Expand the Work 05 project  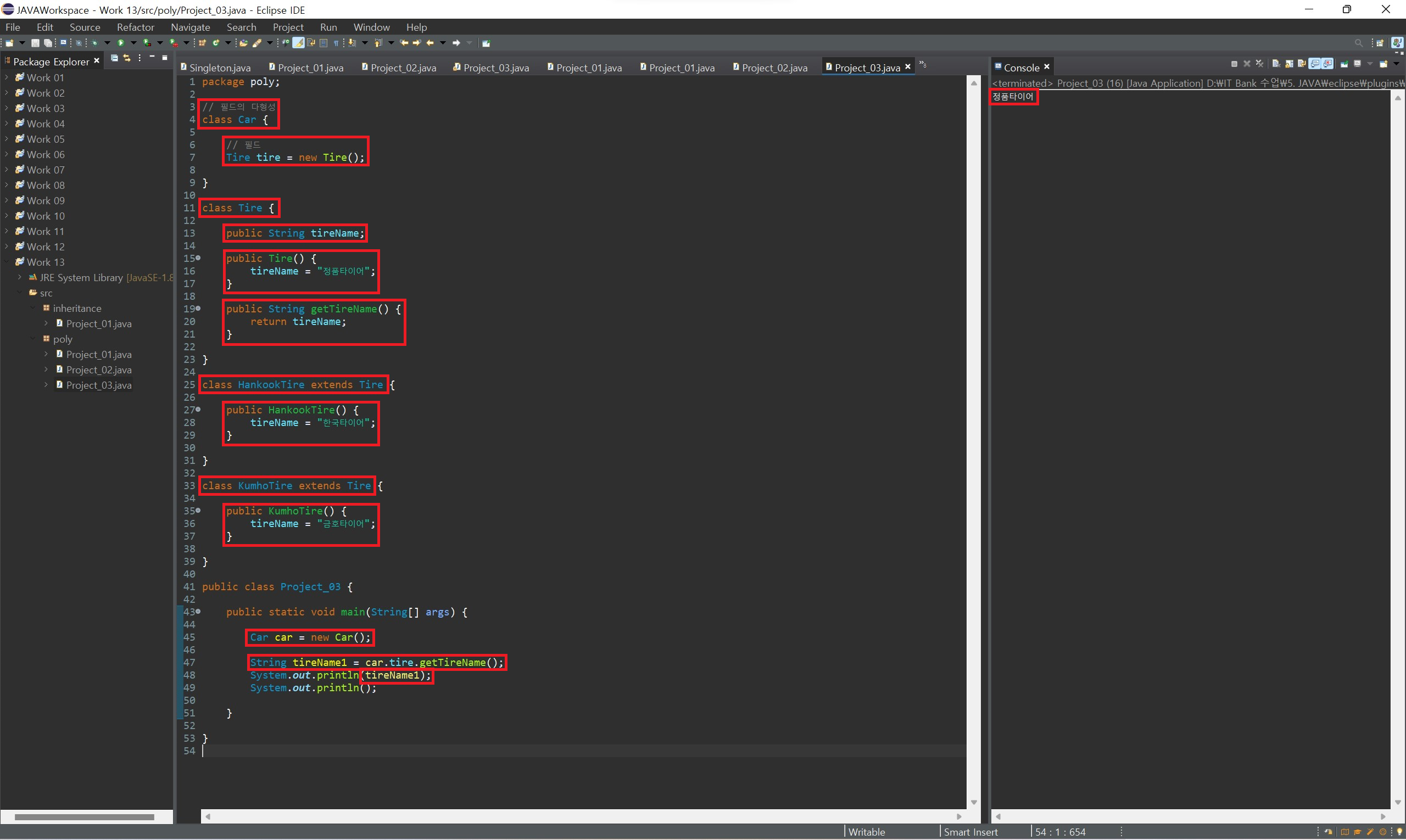[x=6, y=139]
